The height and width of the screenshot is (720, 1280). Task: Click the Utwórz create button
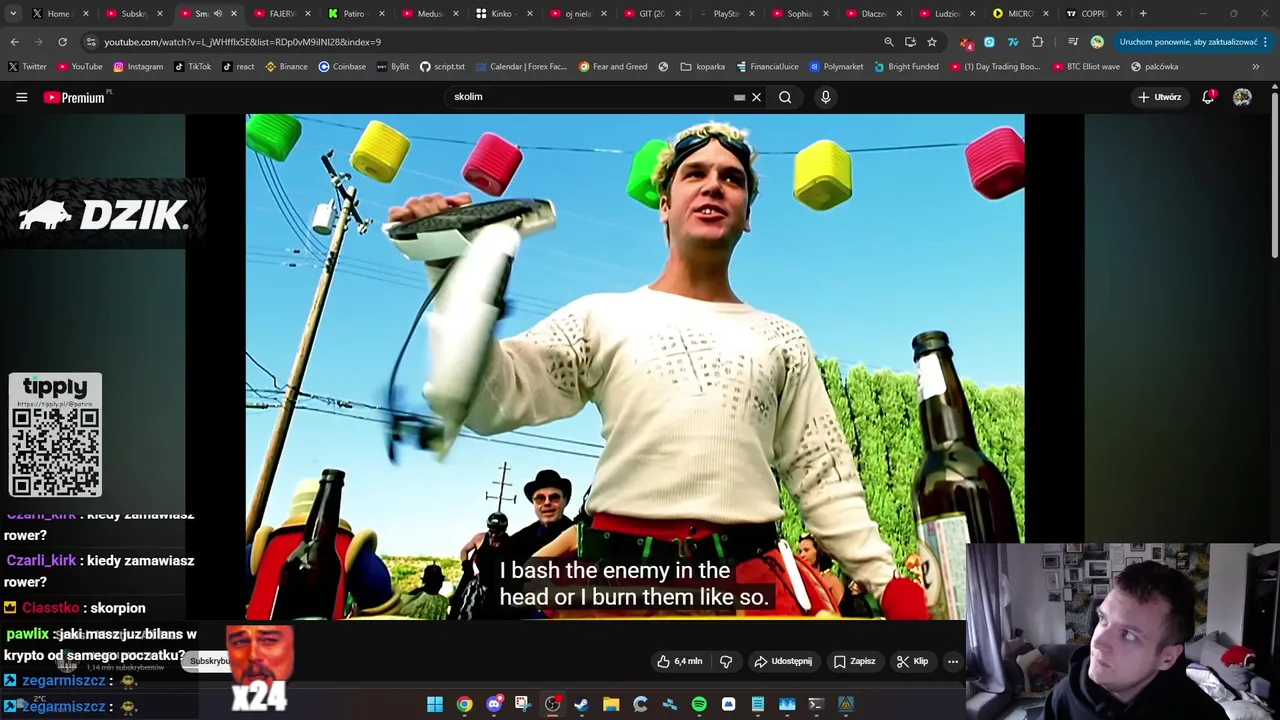1160,97
